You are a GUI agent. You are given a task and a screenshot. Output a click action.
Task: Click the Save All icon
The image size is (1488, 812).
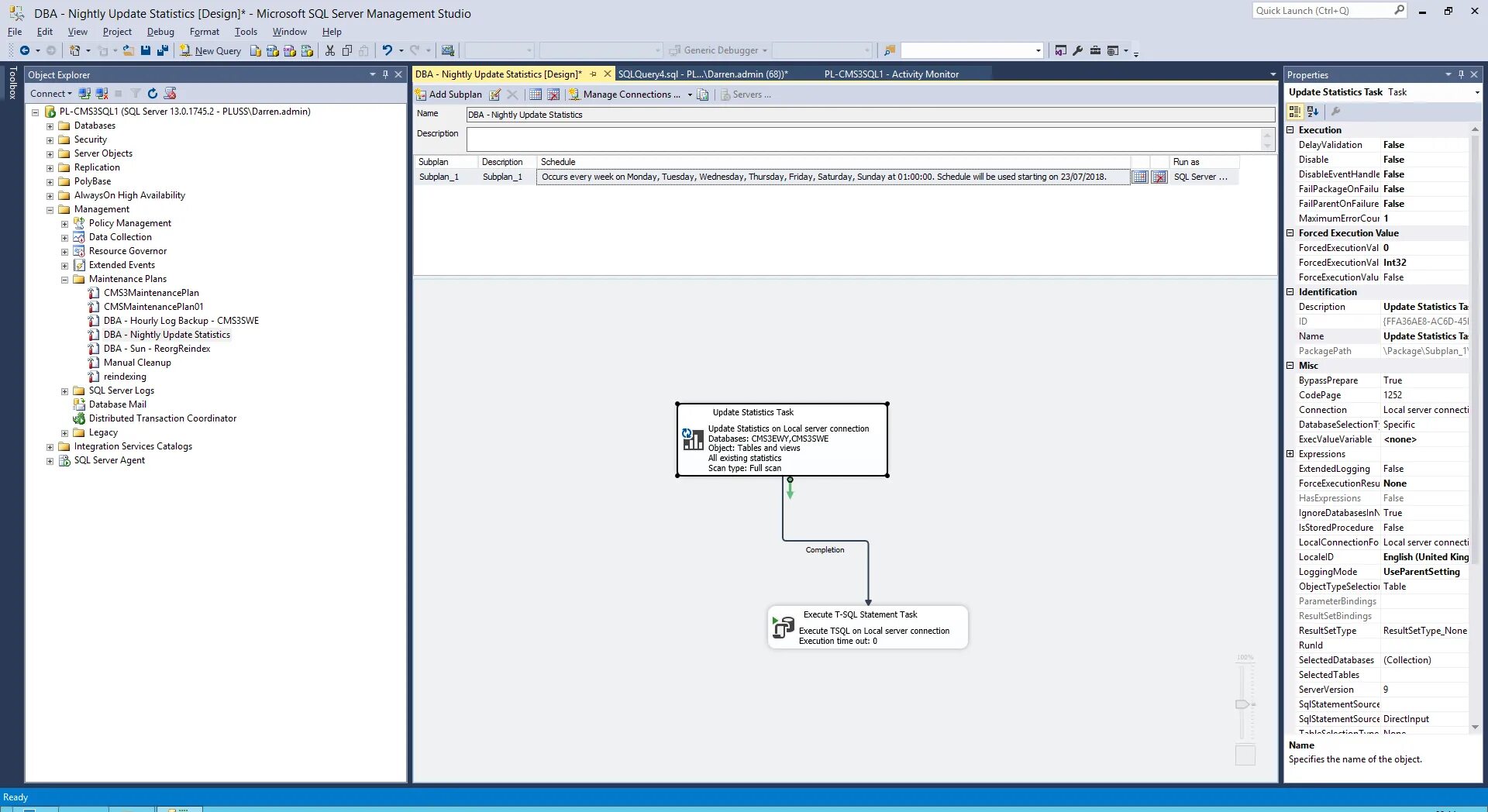163,50
